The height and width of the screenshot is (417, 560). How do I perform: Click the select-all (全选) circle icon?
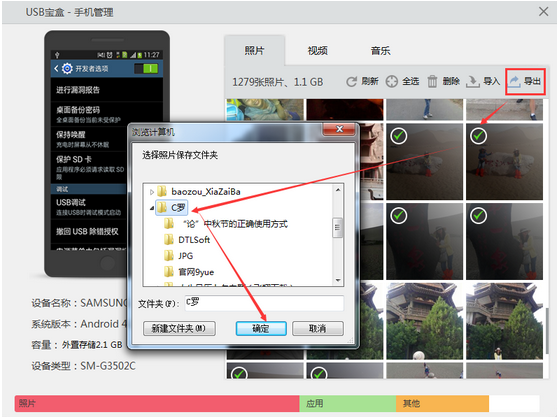[391, 82]
